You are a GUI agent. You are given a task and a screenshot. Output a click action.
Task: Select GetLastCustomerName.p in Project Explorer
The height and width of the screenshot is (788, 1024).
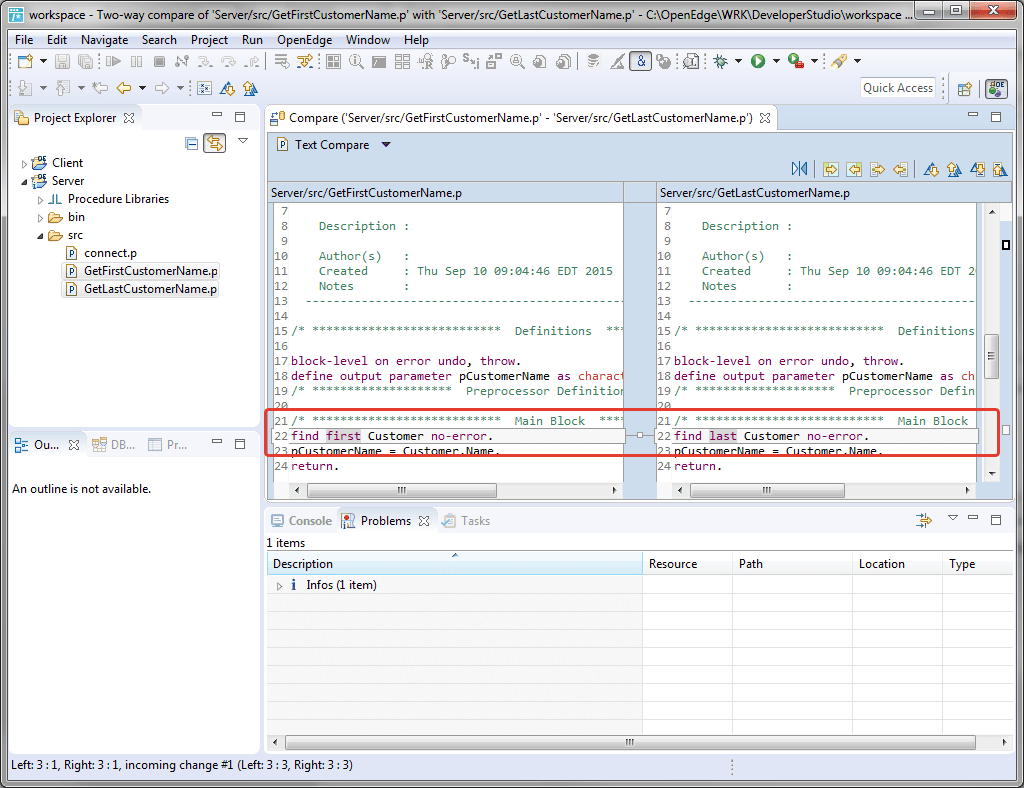[141, 289]
